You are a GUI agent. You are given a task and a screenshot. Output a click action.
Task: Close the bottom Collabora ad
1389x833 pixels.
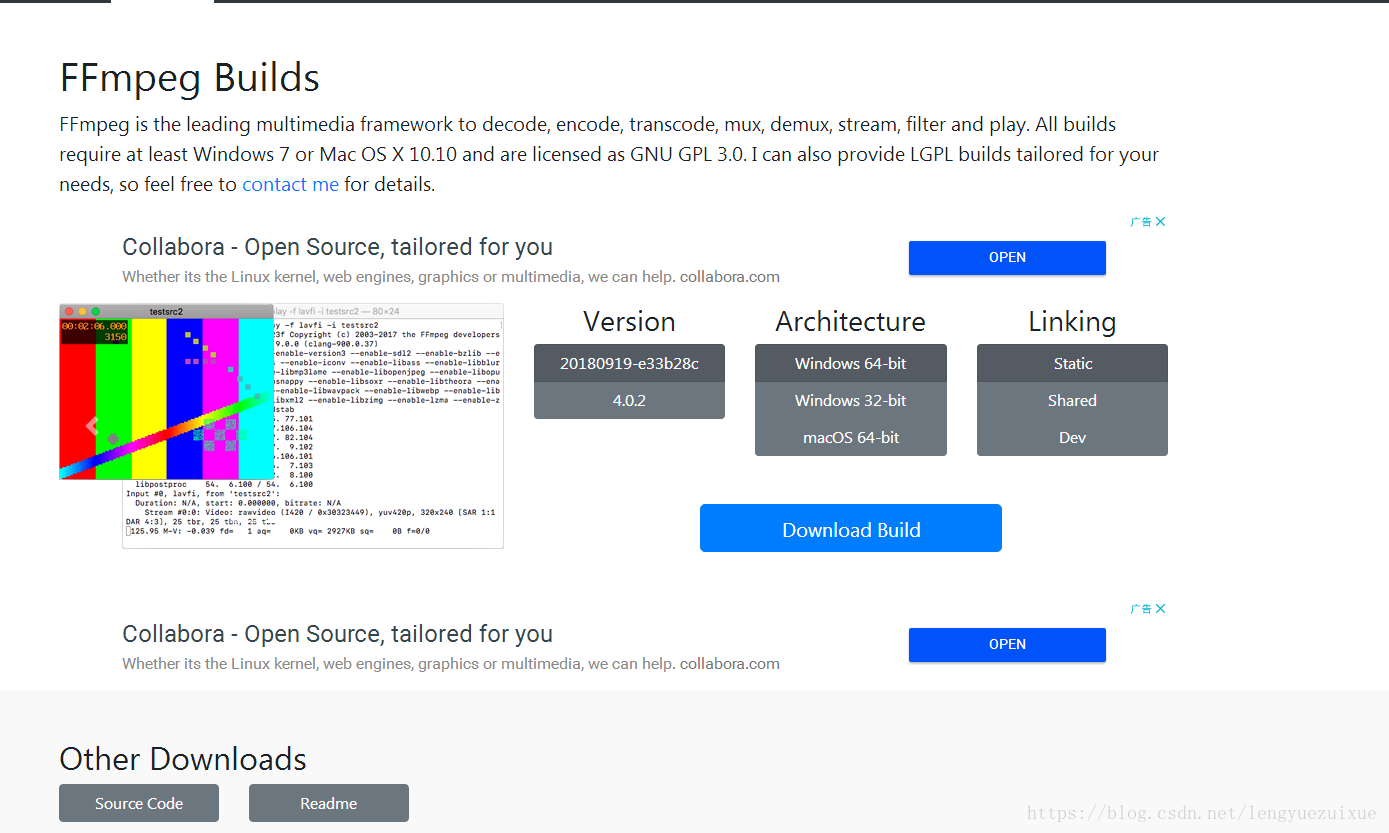pos(1160,609)
